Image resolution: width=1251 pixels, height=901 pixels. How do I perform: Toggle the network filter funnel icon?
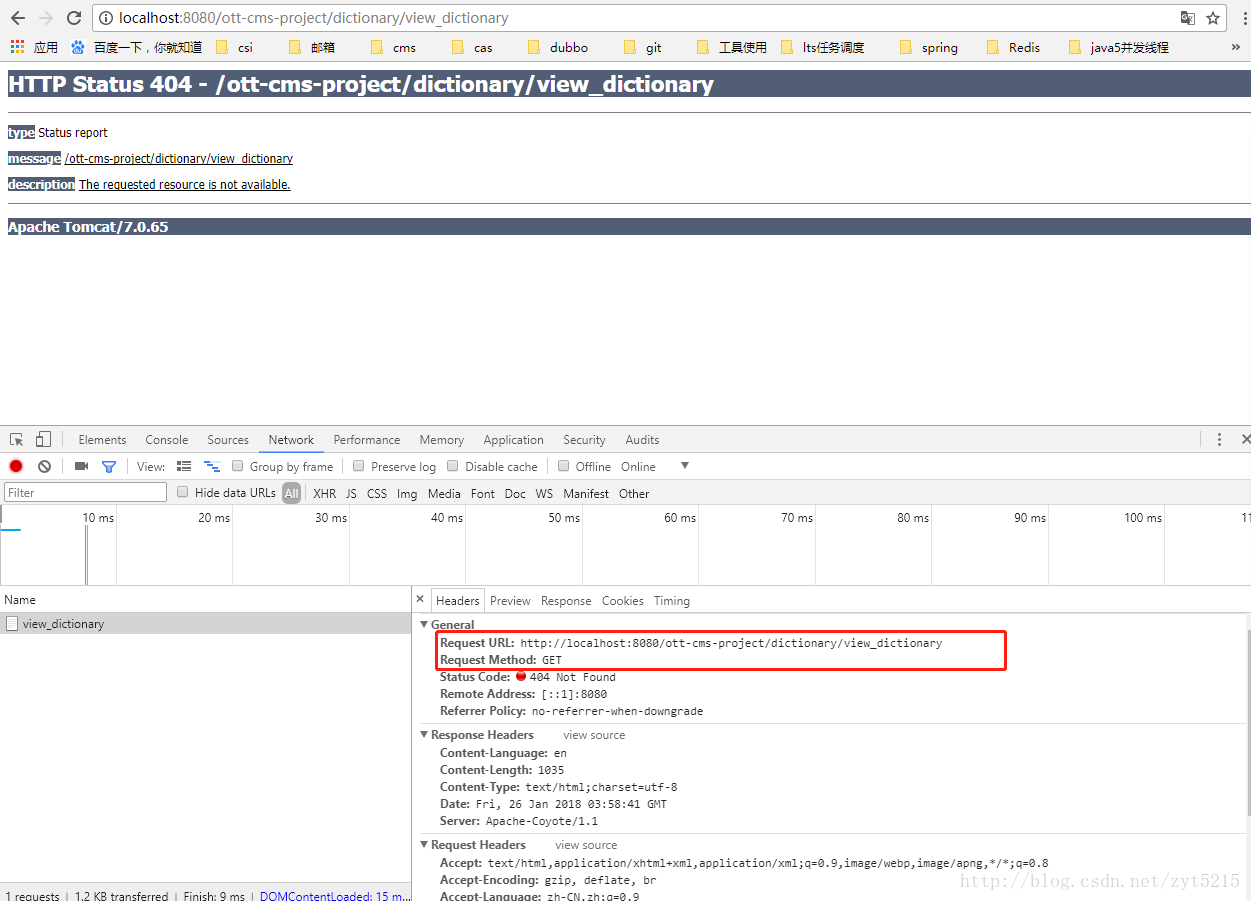pyautogui.click(x=109, y=466)
